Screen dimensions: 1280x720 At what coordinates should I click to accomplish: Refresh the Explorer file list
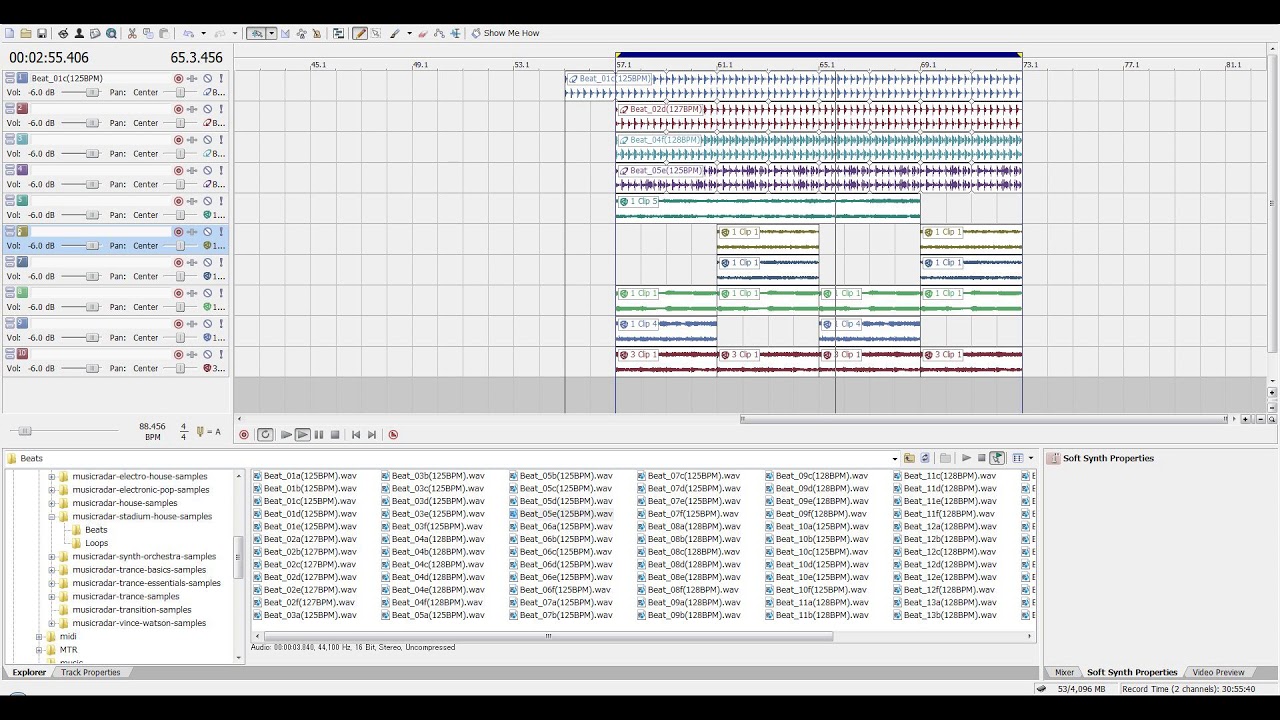click(x=925, y=458)
